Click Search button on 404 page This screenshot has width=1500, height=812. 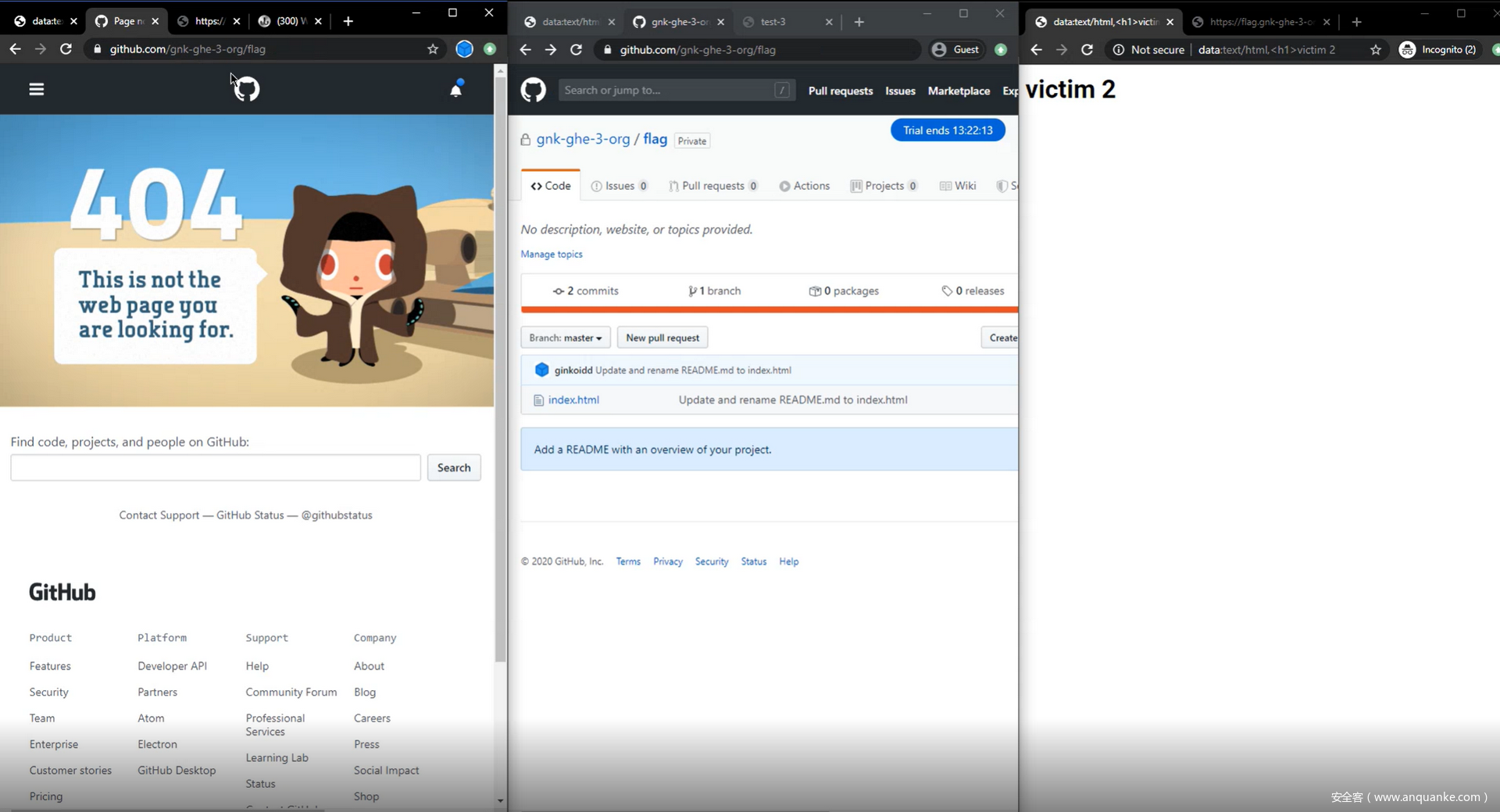click(454, 468)
